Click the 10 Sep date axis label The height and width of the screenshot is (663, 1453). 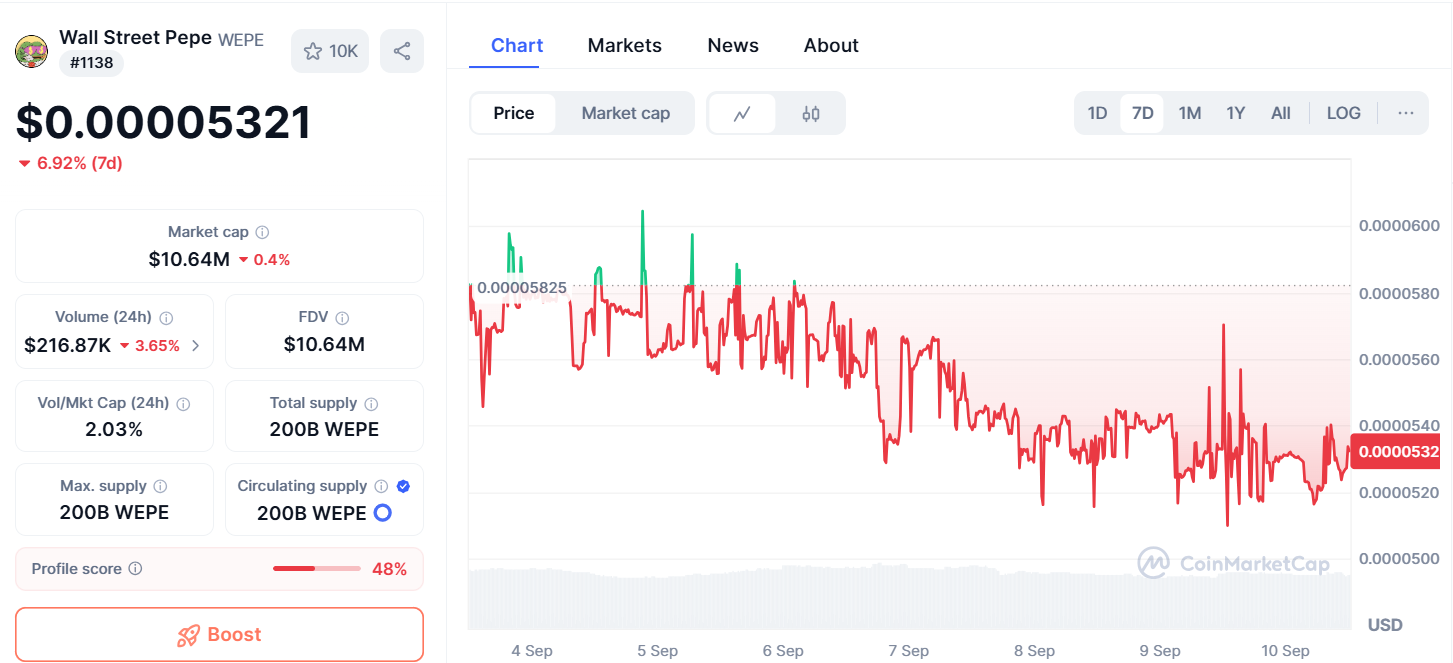point(1285,651)
